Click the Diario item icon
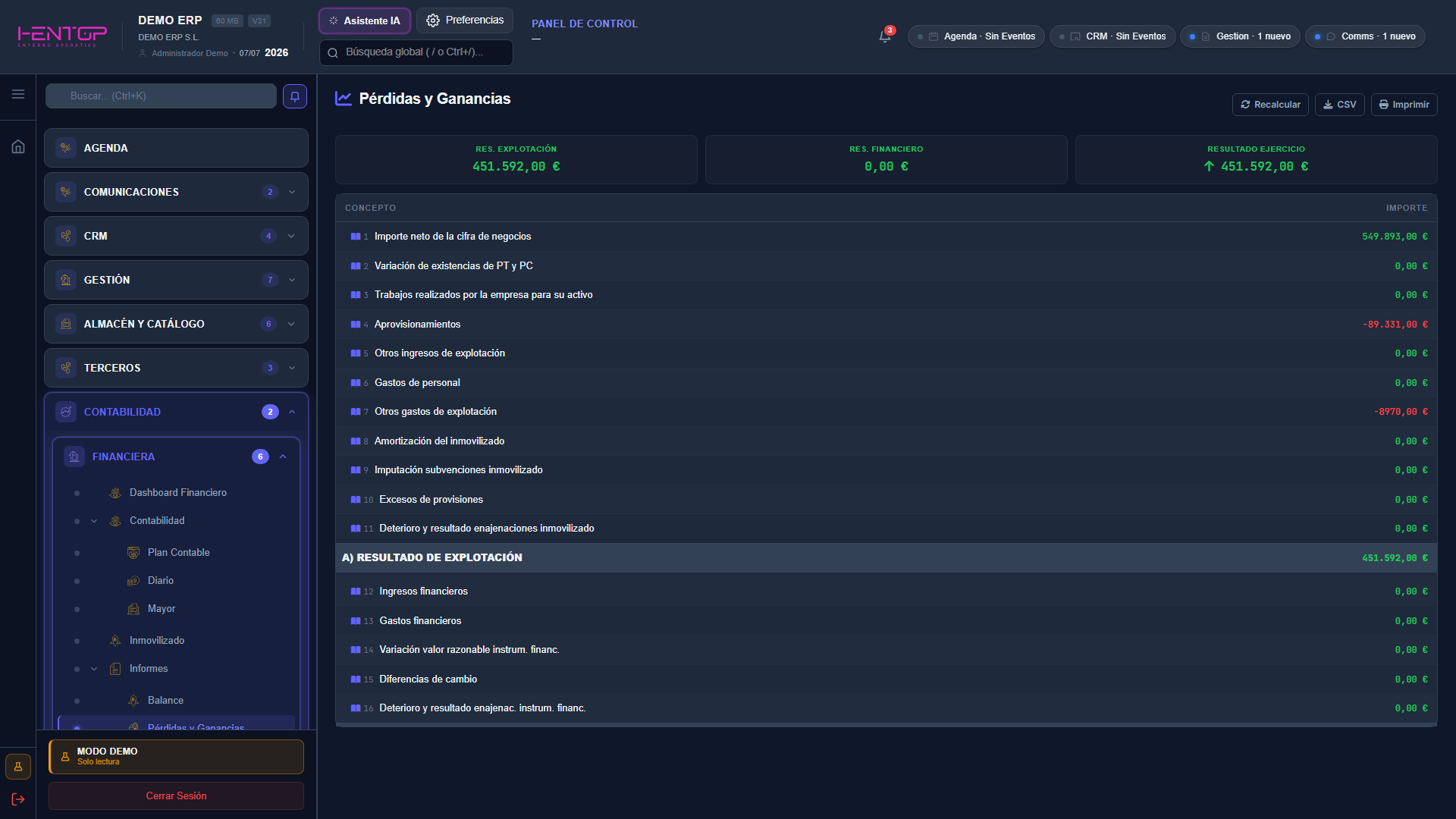This screenshot has height=819, width=1456. click(x=133, y=581)
